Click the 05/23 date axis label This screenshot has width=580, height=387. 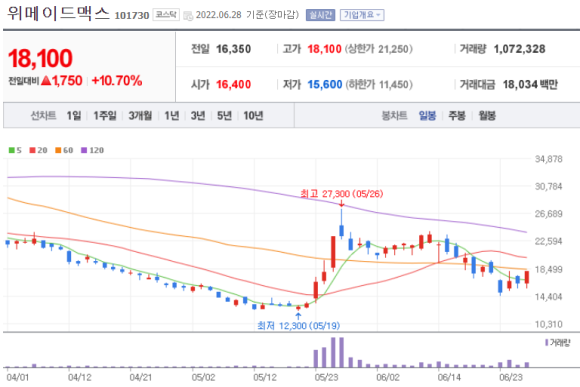326,377
